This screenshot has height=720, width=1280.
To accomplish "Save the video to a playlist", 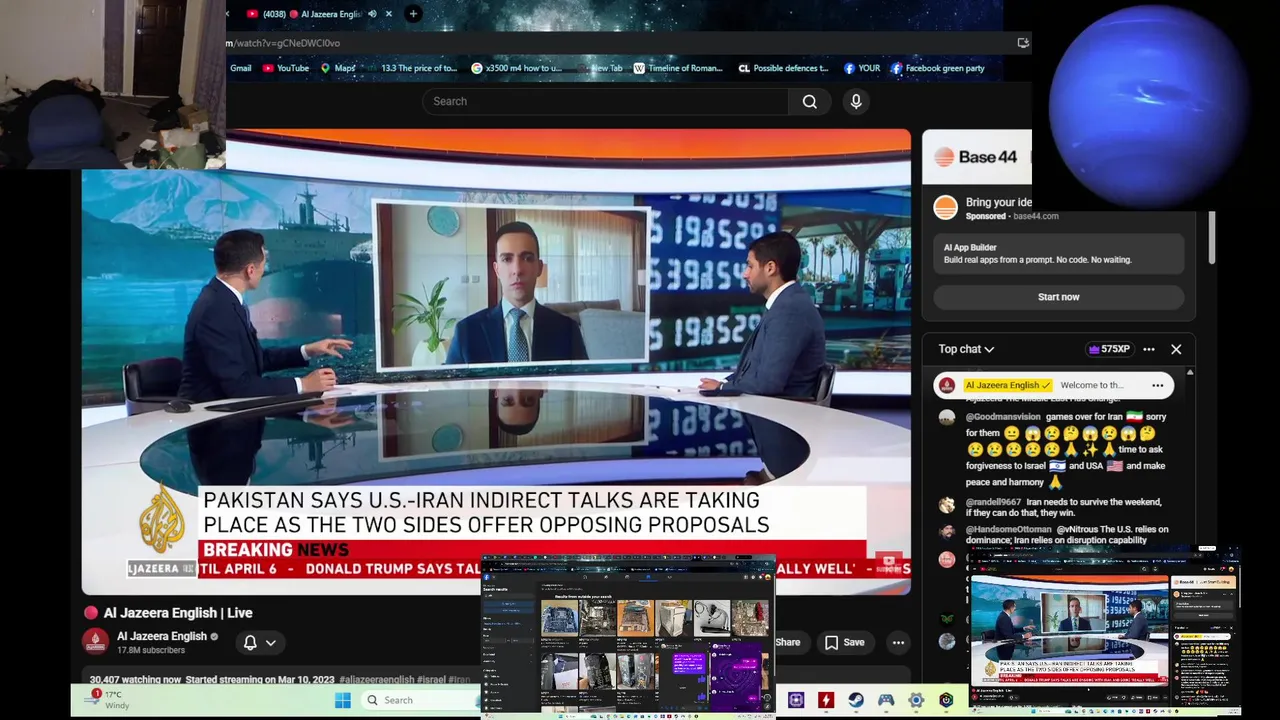I will (844, 642).
